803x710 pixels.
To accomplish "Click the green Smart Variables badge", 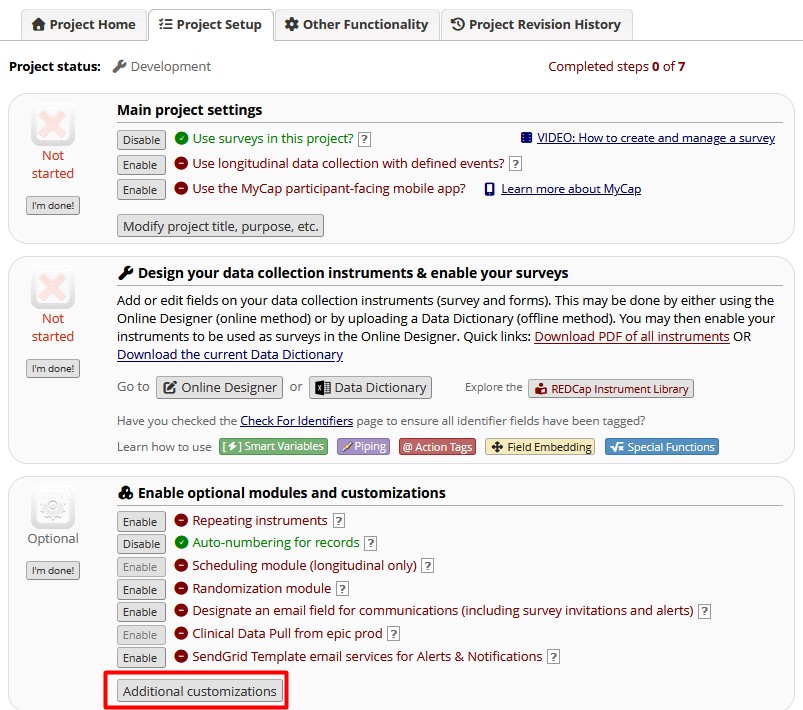I will coord(273,447).
